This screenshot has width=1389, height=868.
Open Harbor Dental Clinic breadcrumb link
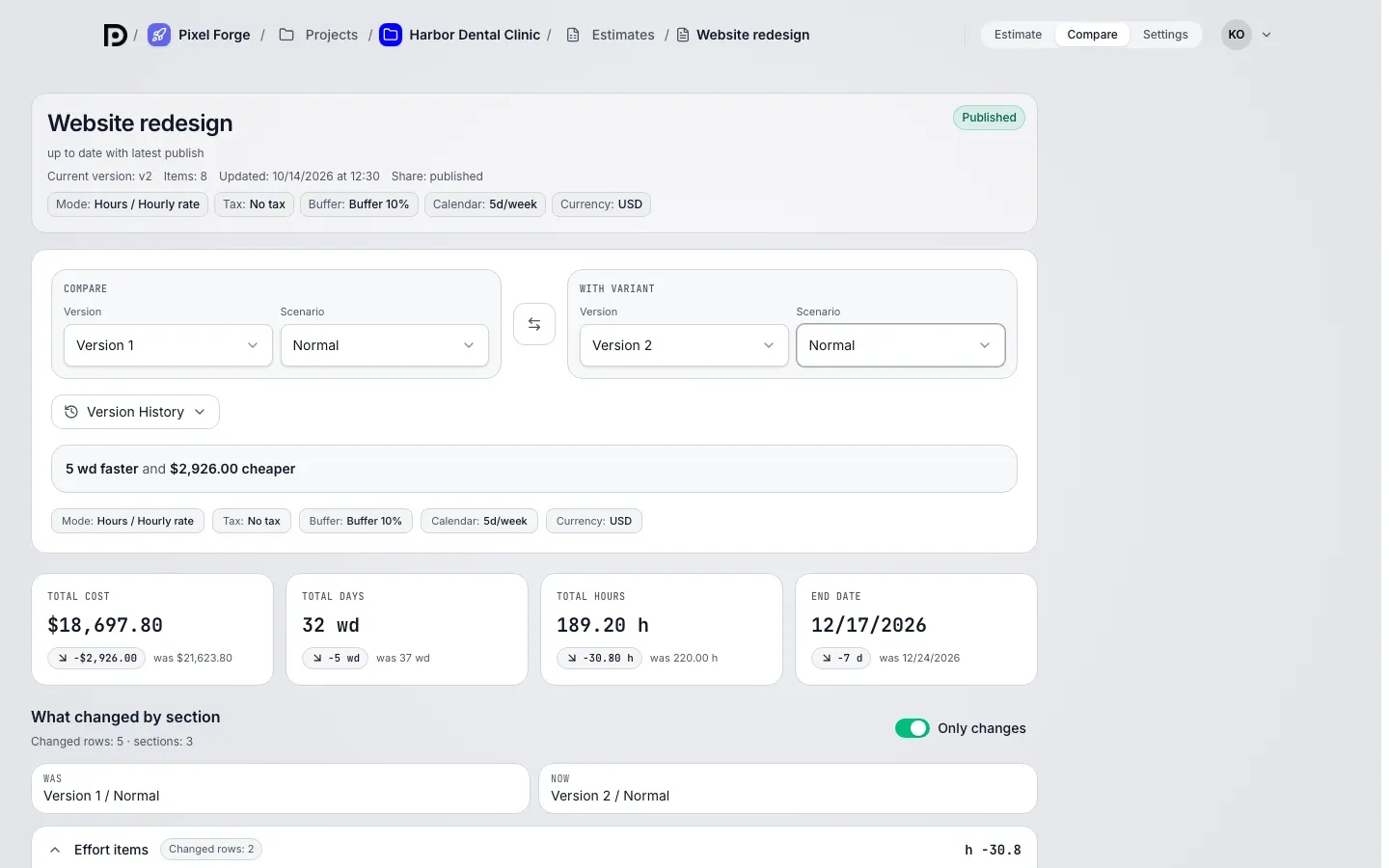[x=475, y=35]
